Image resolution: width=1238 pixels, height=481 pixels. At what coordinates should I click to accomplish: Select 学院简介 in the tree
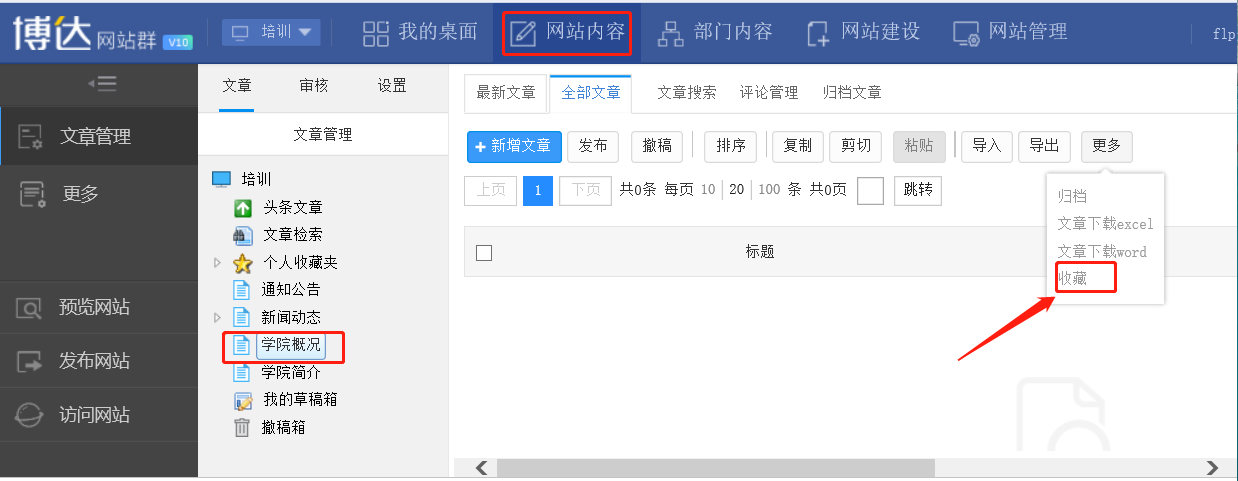coord(291,372)
